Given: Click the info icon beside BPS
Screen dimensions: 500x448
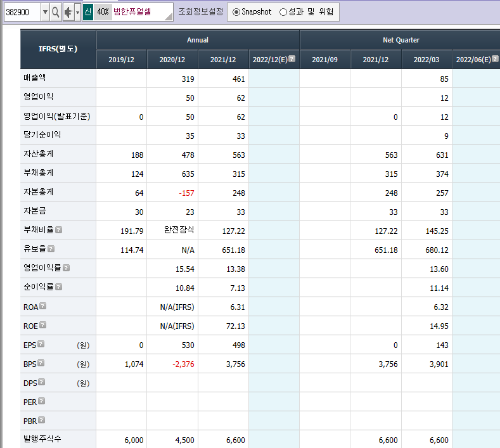Looking at the screenshot, I should [x=41, y=363].
